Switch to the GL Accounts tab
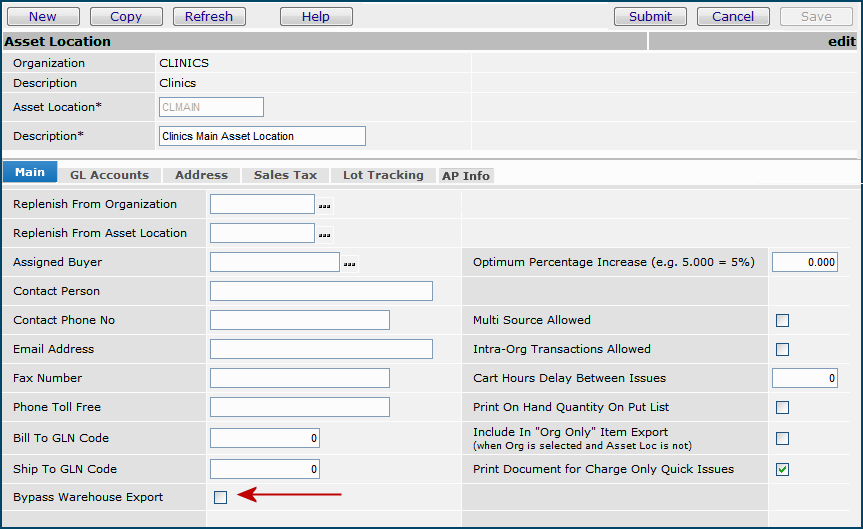 (109, 175)
